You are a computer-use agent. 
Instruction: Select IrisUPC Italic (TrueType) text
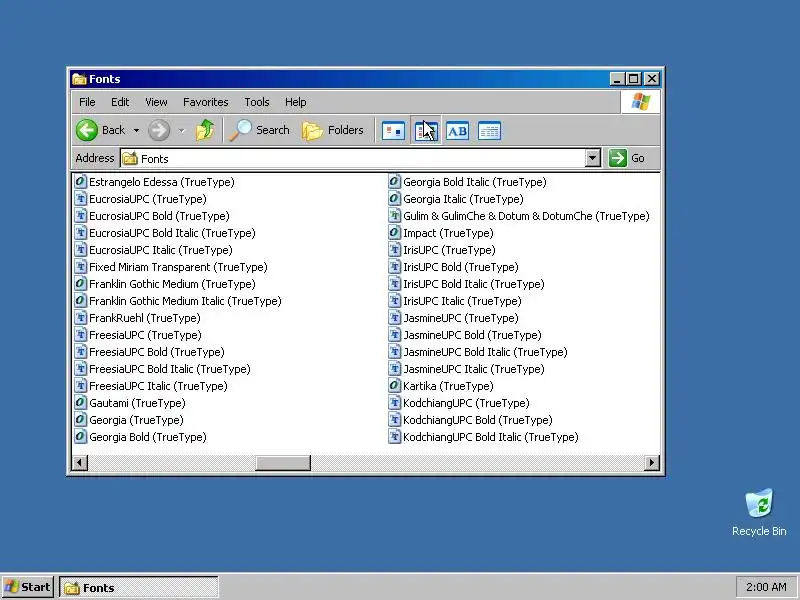[x=462, y=301]
